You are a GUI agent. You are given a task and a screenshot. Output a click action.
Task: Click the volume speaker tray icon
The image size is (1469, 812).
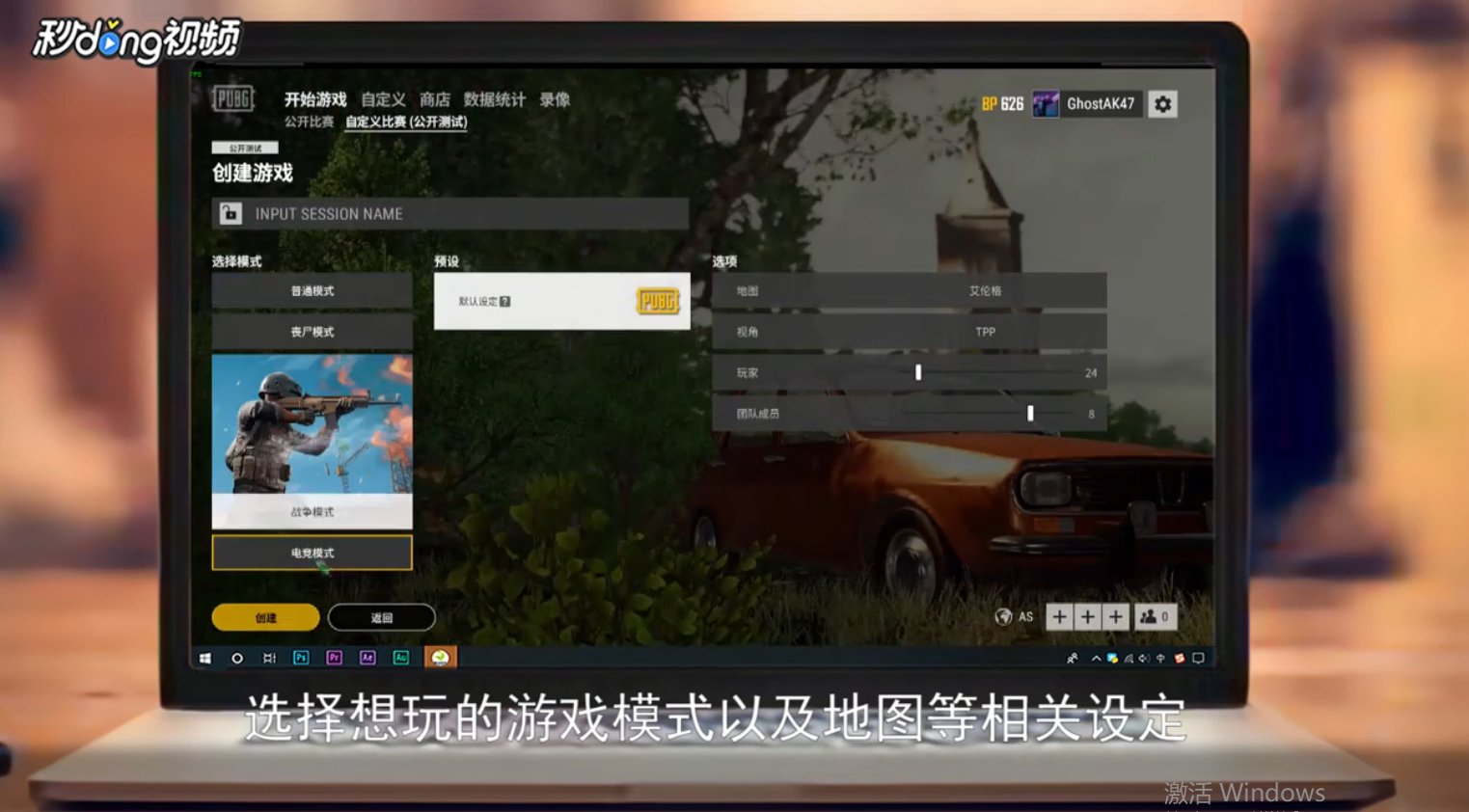coord(1144,658)
